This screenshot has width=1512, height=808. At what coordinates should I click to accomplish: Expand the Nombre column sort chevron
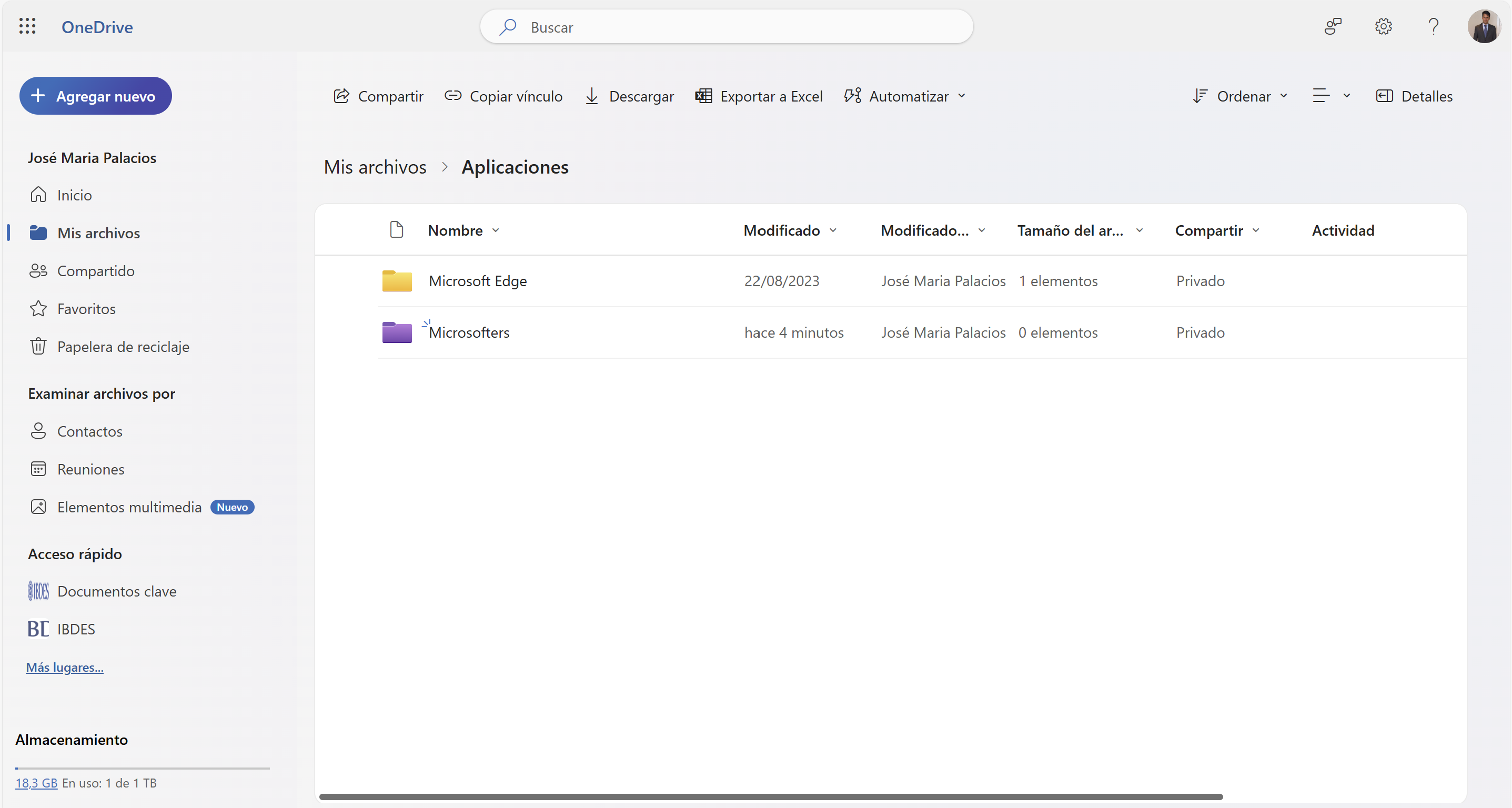(497, 230)
